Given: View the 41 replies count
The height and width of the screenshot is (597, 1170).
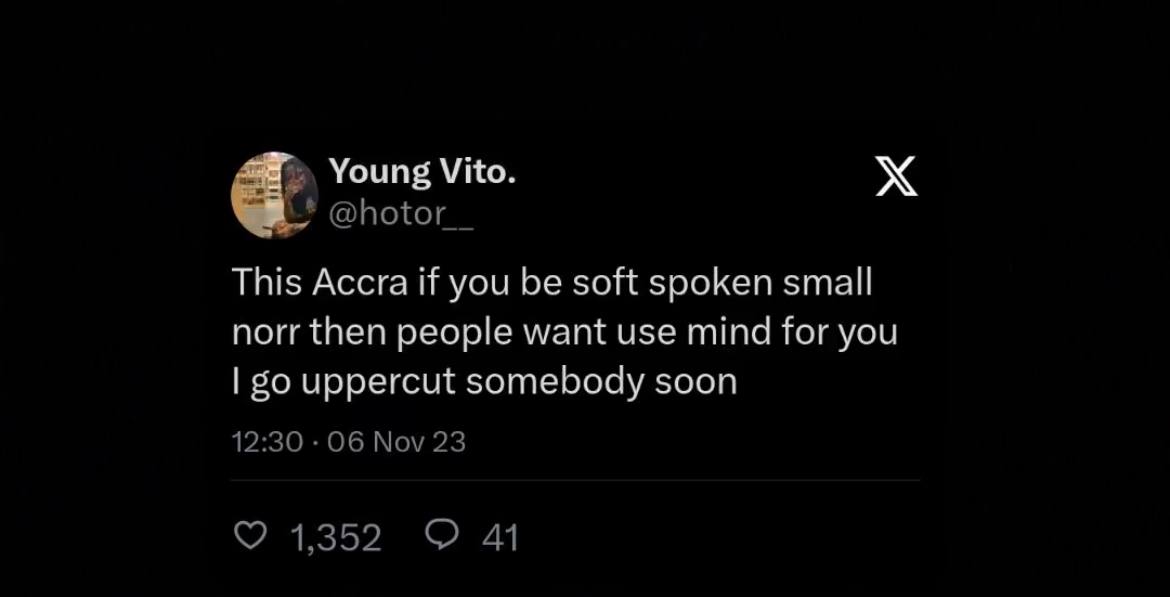Looking at the screenshot, I should pos(500,539).
